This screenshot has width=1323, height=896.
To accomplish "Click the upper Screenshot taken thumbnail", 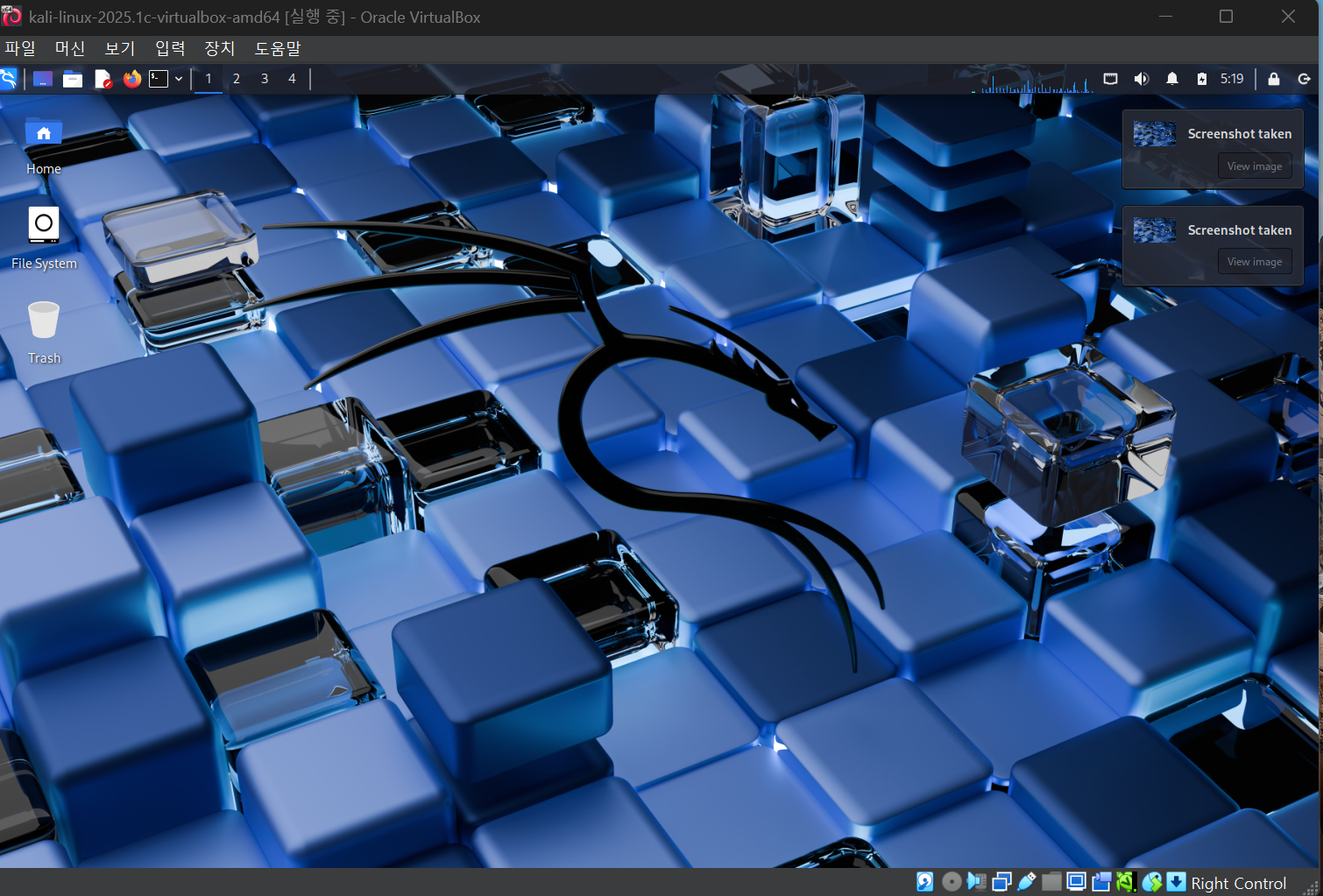I will (1154, 134).
